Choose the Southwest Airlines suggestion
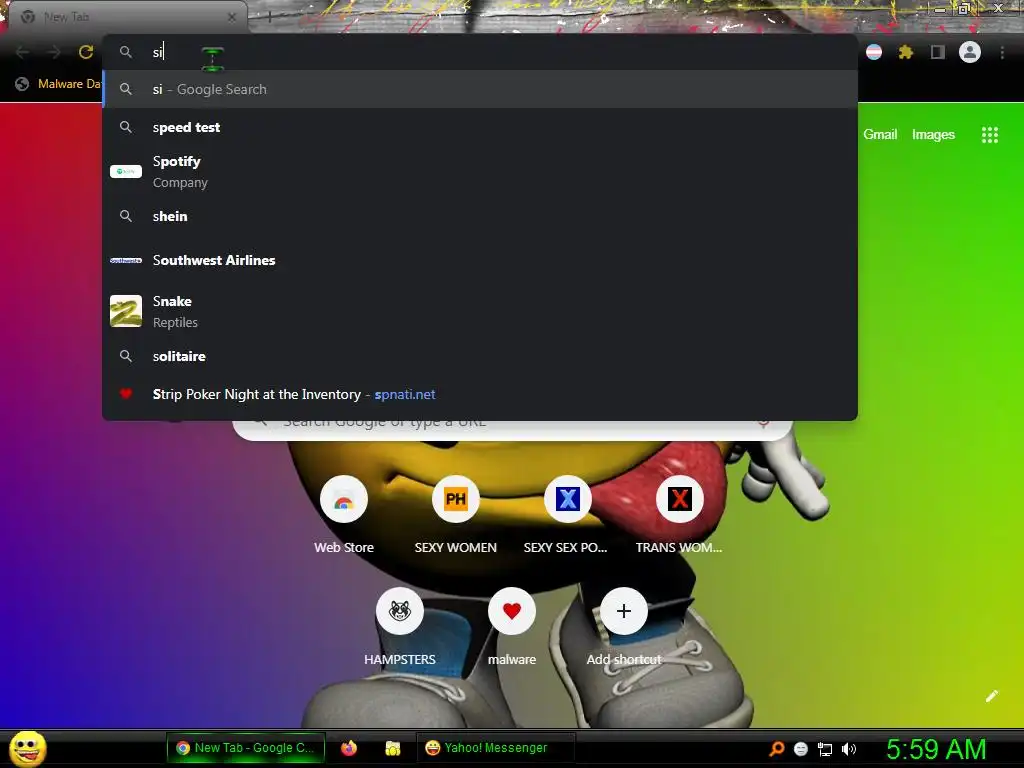The height and width of the screenshot is (768, 1024). point(480,260)
